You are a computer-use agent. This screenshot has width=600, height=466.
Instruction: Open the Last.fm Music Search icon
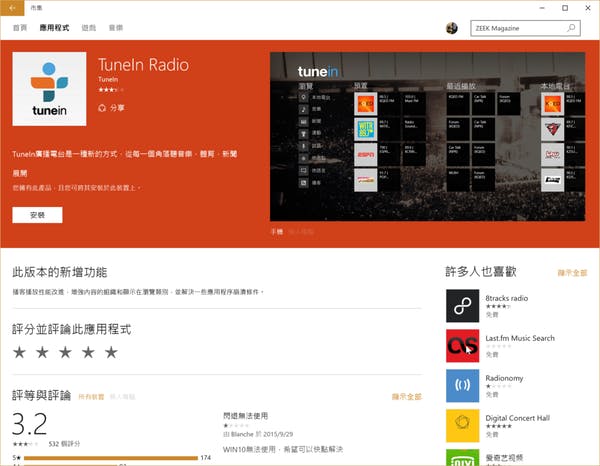point(462,345)
